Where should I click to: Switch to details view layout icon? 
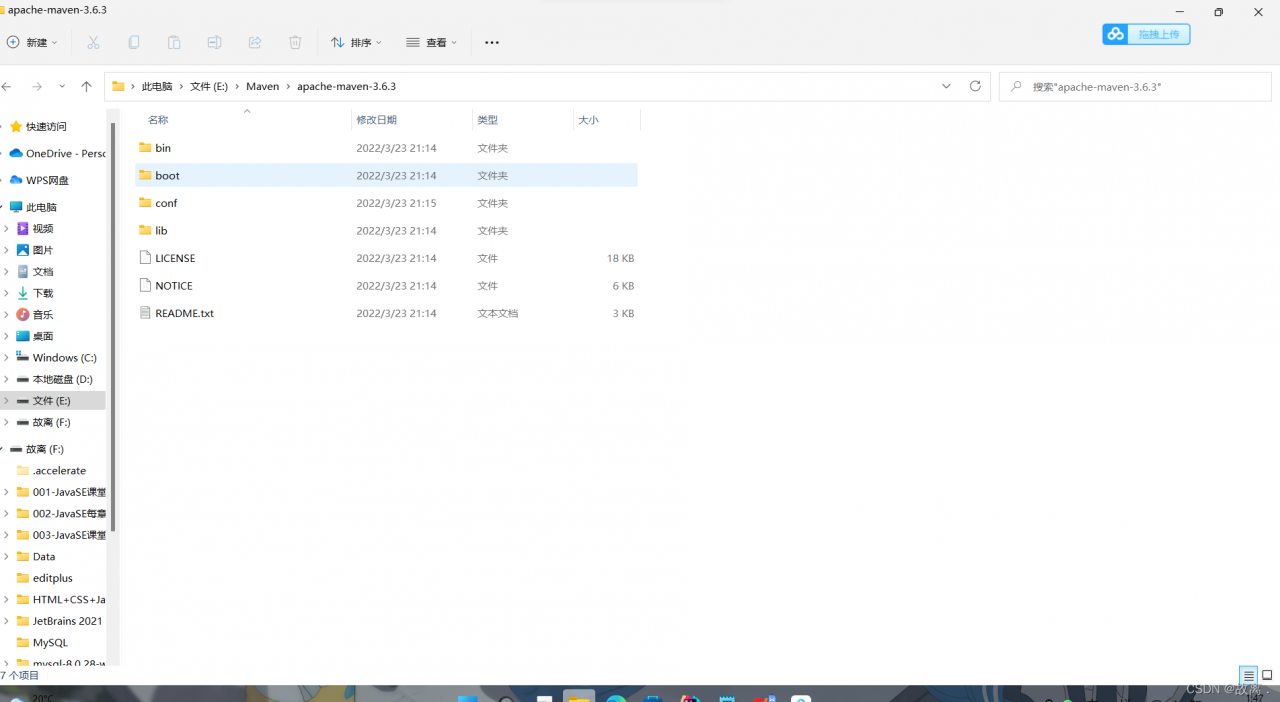click(1248, 676)
